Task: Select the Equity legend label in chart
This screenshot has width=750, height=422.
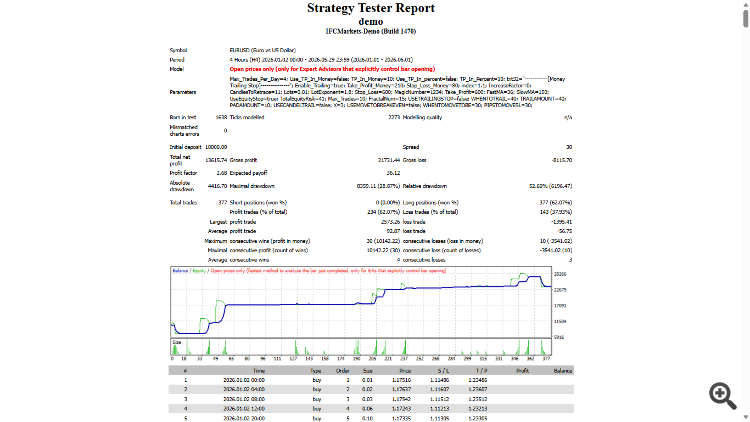Action: [x=199, y=271]
